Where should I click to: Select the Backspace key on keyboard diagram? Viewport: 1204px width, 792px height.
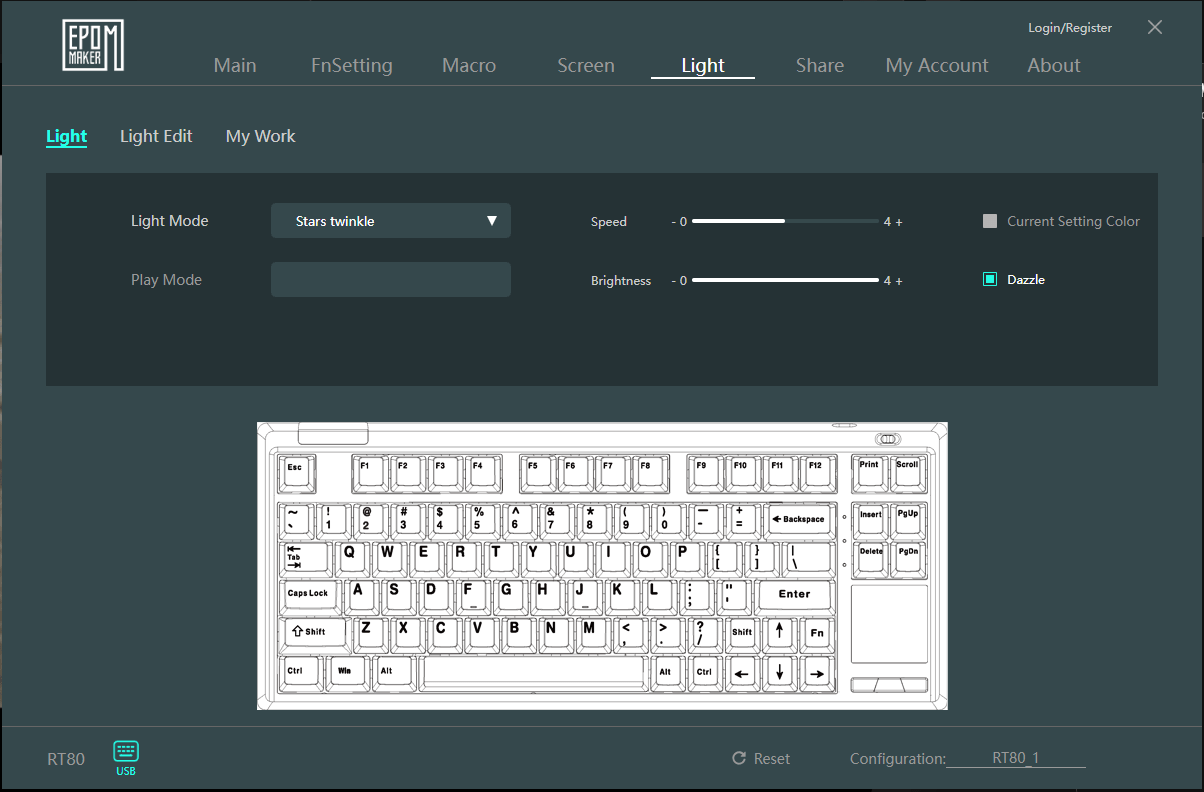(799, 520)
